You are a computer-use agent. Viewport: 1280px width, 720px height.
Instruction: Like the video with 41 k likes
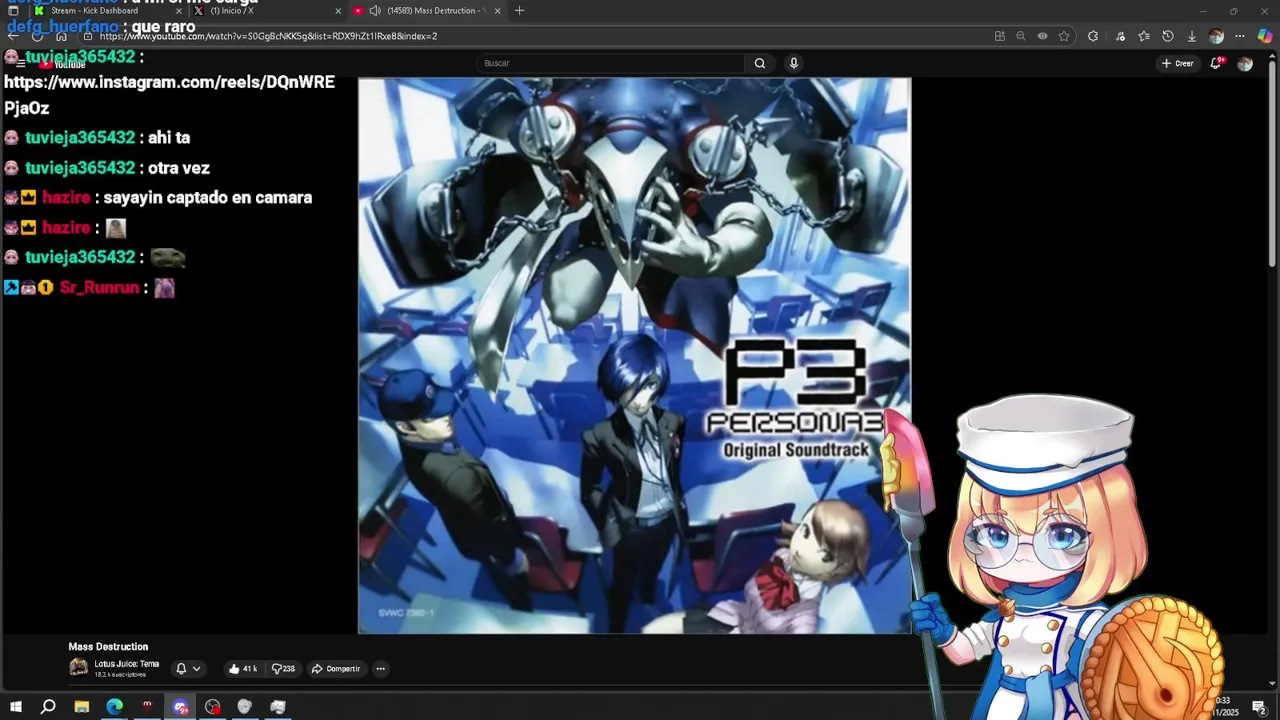pyautogui.click(x=242, y=669)
